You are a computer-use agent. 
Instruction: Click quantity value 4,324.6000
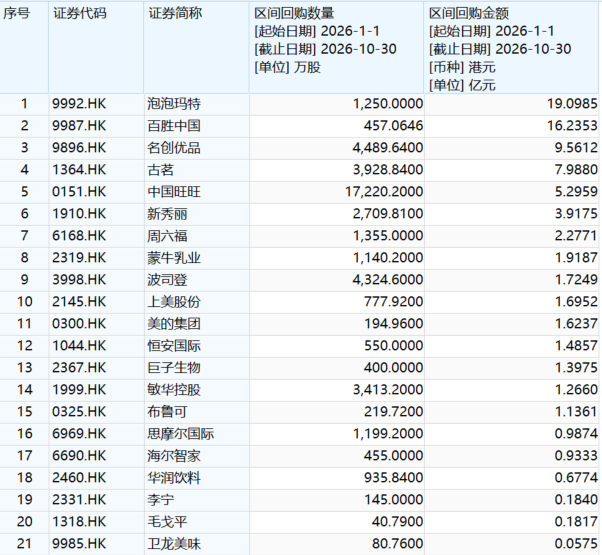pyautogui.click(x=388, y=280)
